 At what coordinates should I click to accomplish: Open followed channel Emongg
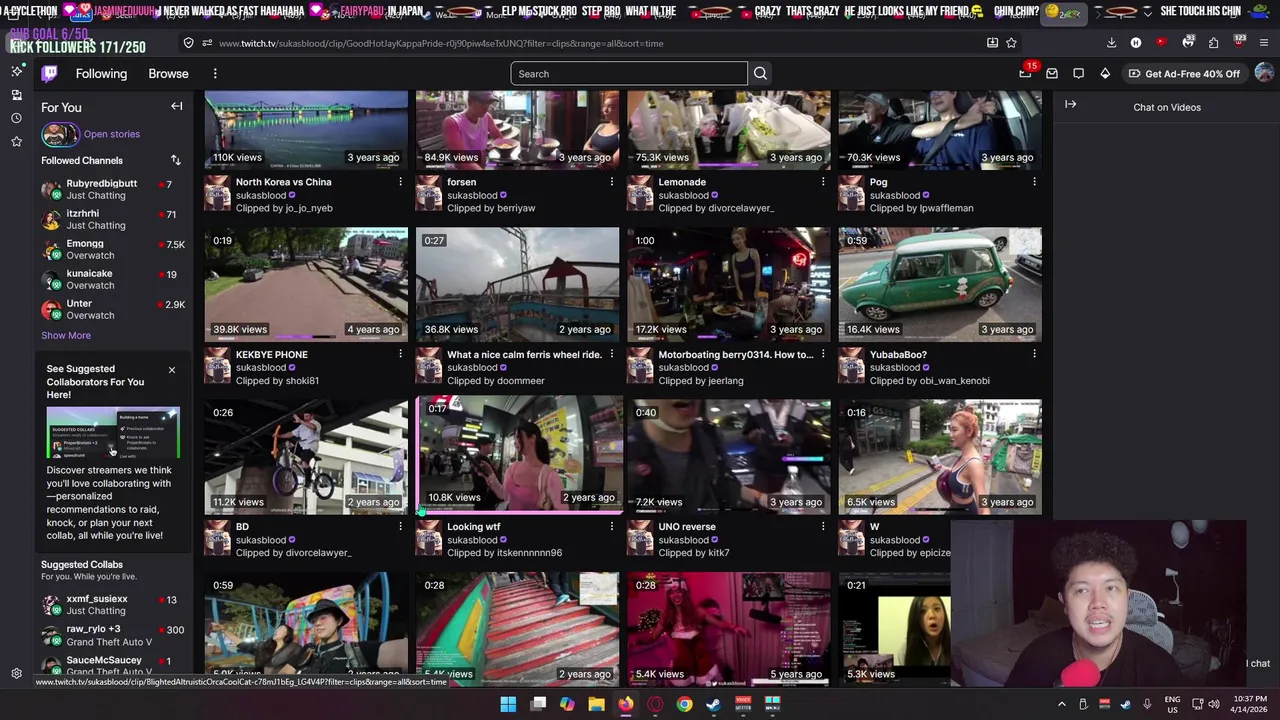112,249
